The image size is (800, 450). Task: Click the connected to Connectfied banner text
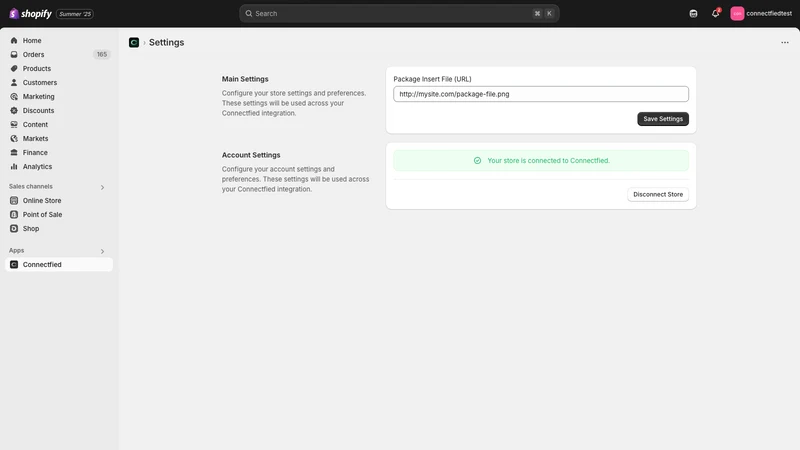click(x=548, y=161)
